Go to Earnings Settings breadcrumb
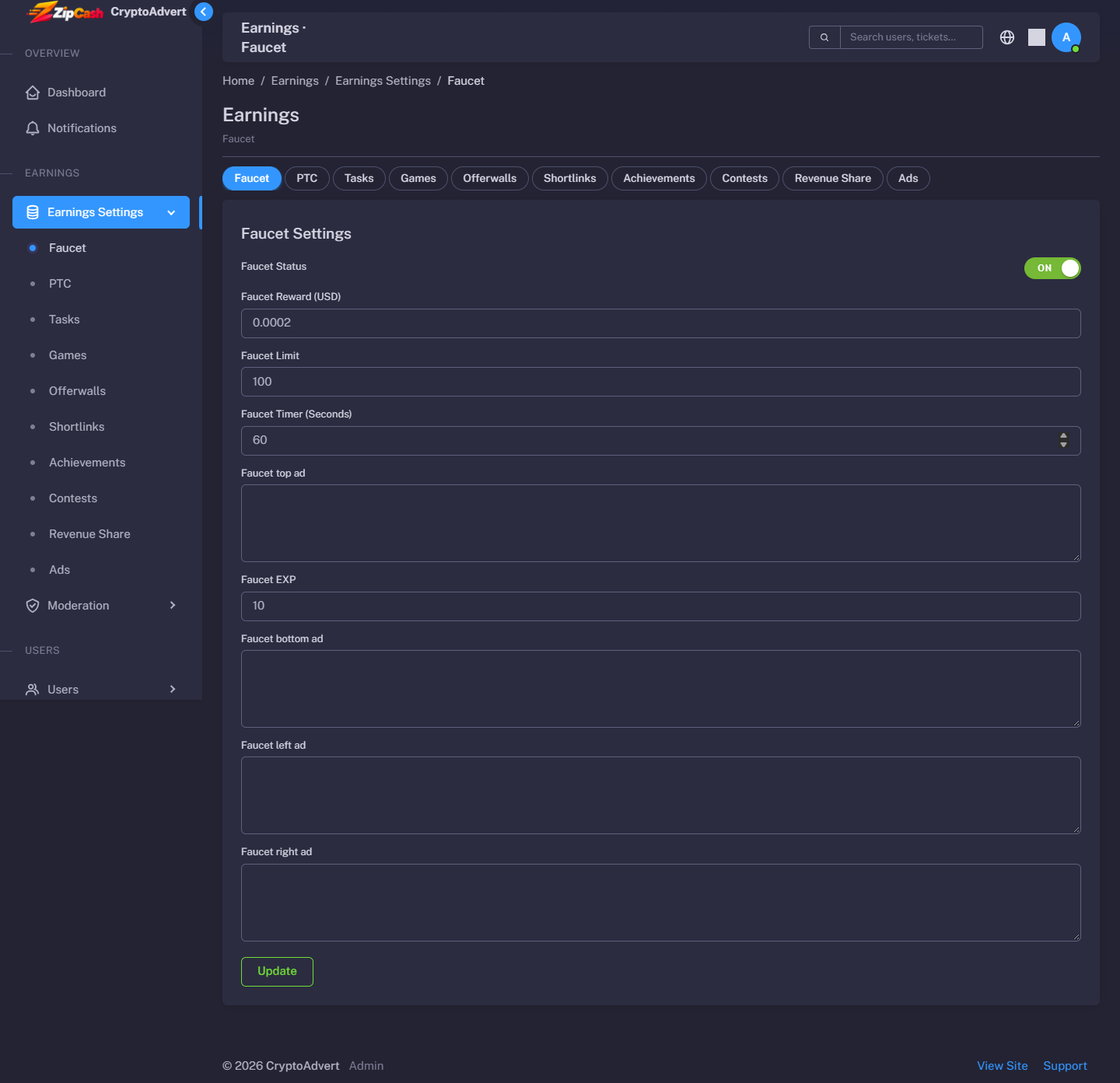Screen dimensions: 1120x1083 pyautogui.click(x=383, y=81)
